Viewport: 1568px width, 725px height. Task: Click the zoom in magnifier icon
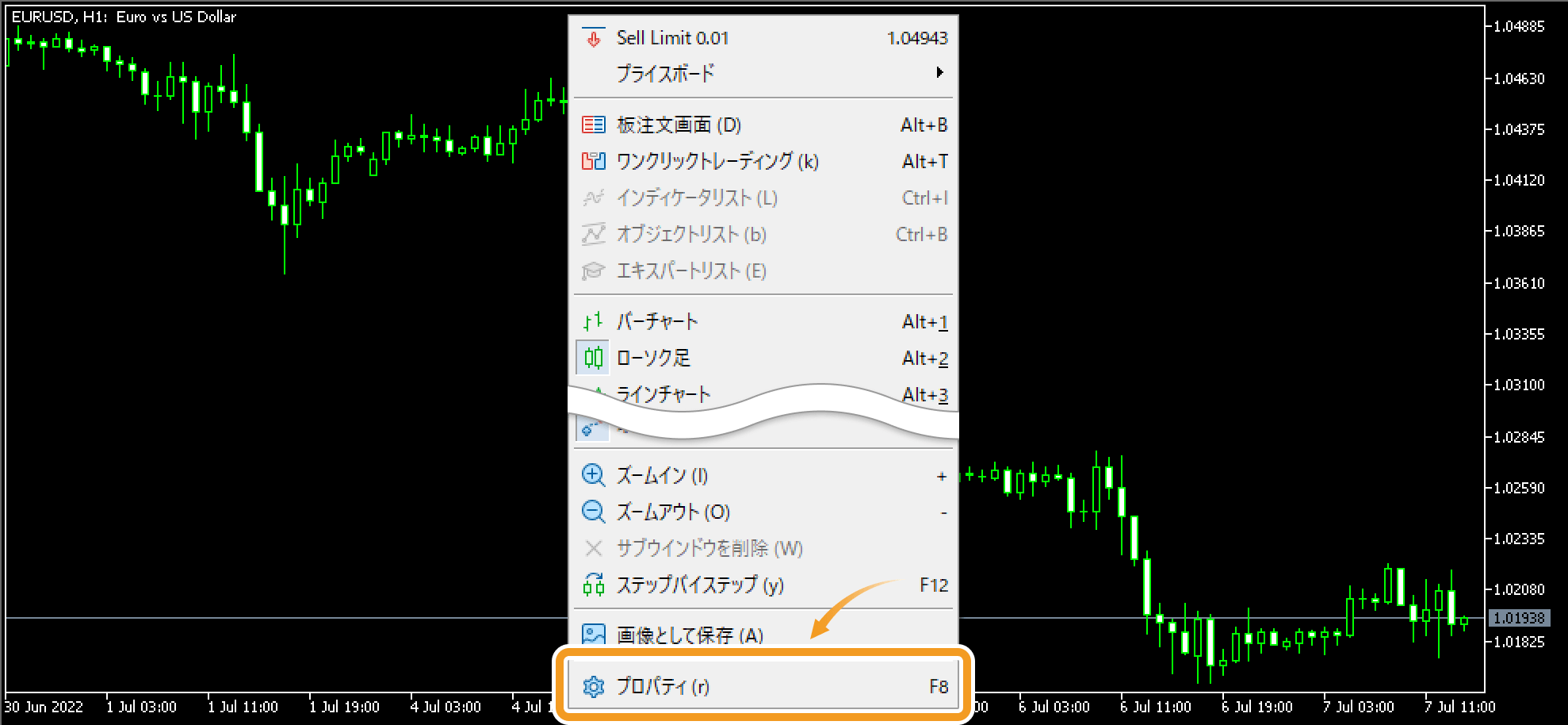[x=593, y=475]
